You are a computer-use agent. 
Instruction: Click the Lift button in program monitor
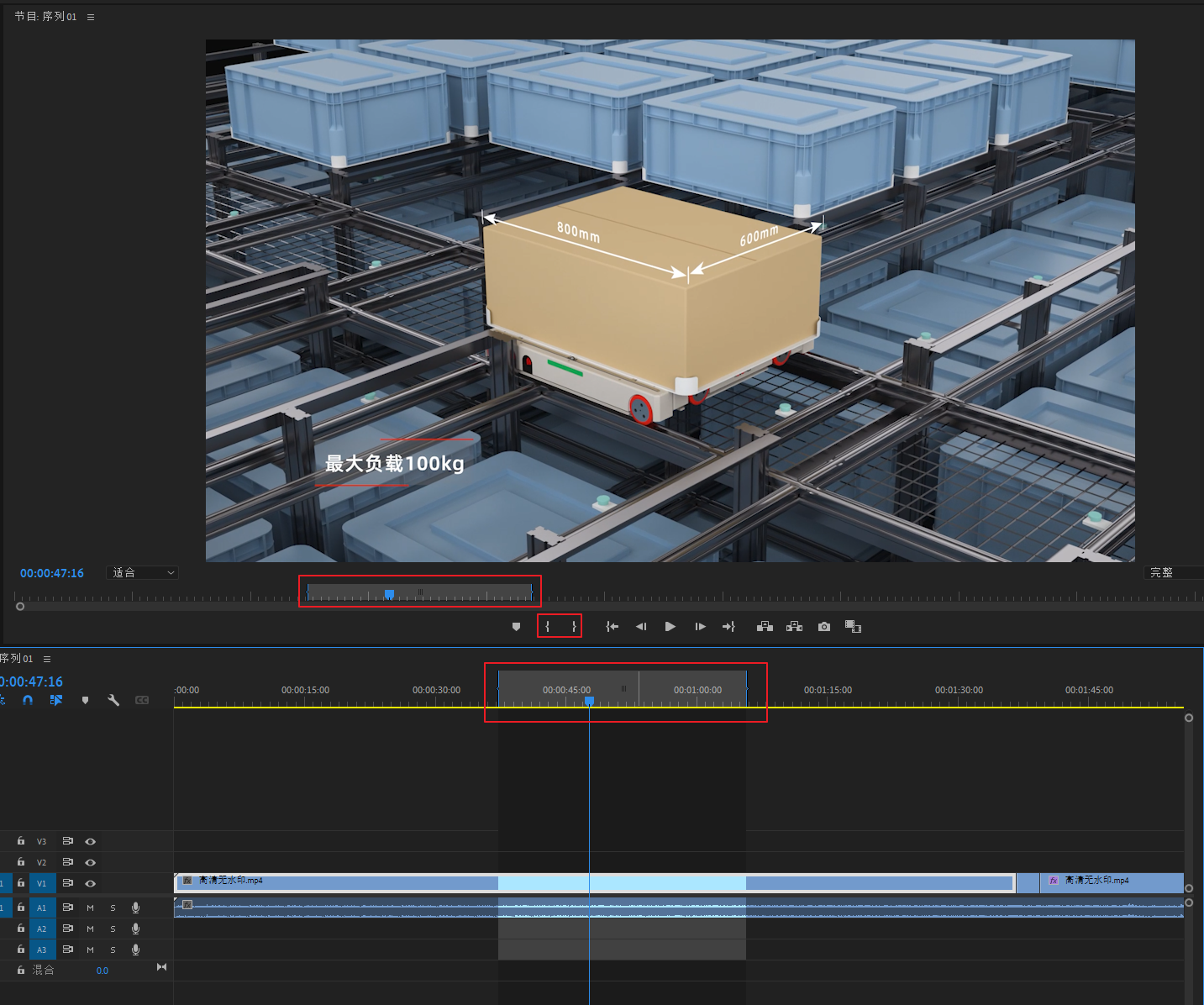765,627
